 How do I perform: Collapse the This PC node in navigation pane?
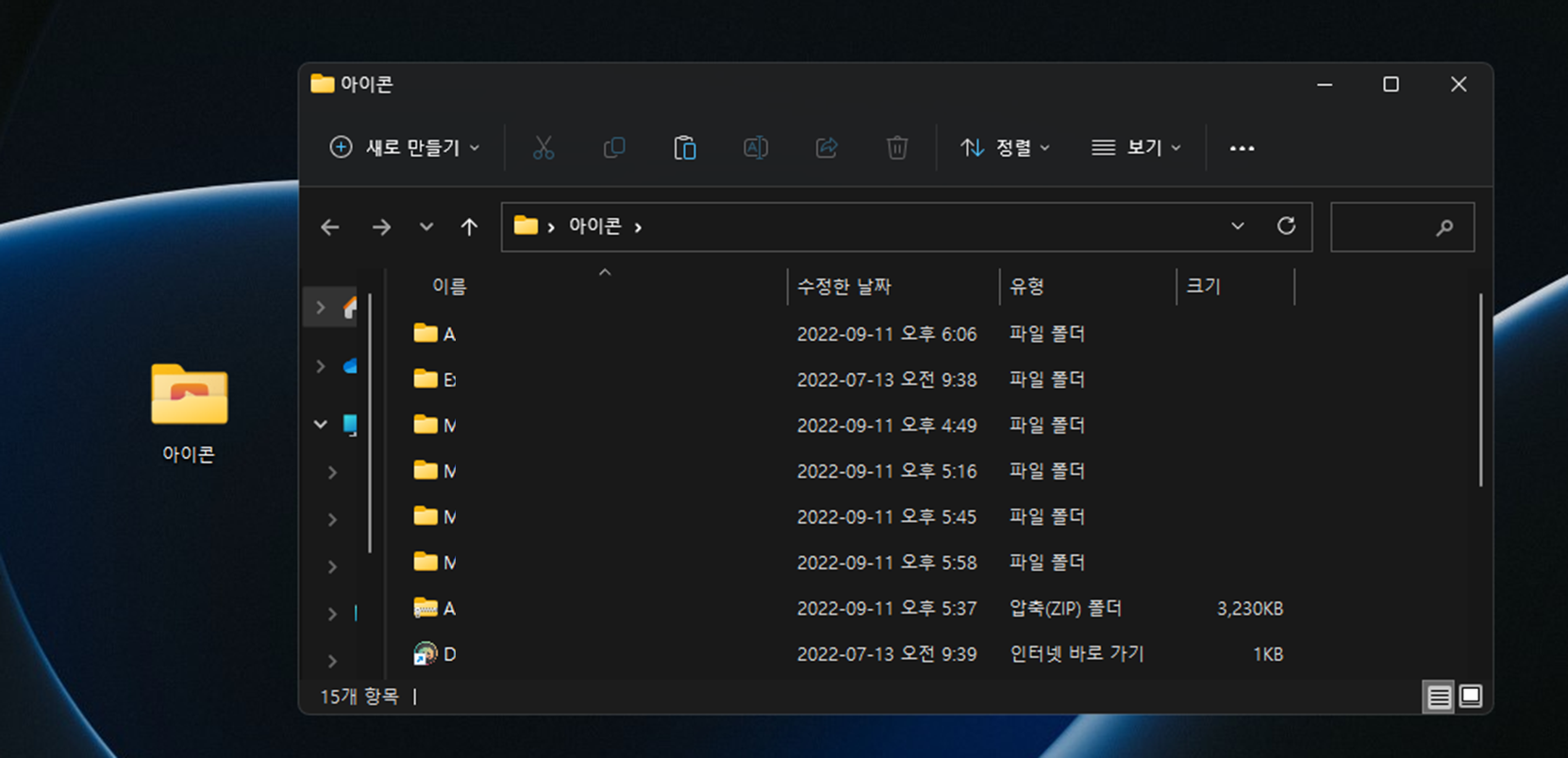coord(321,425)
